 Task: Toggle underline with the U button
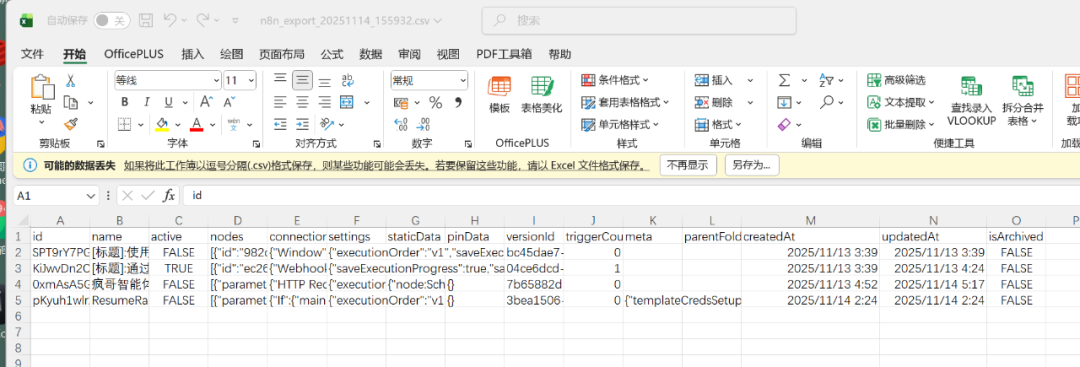[x=168, y=103]
